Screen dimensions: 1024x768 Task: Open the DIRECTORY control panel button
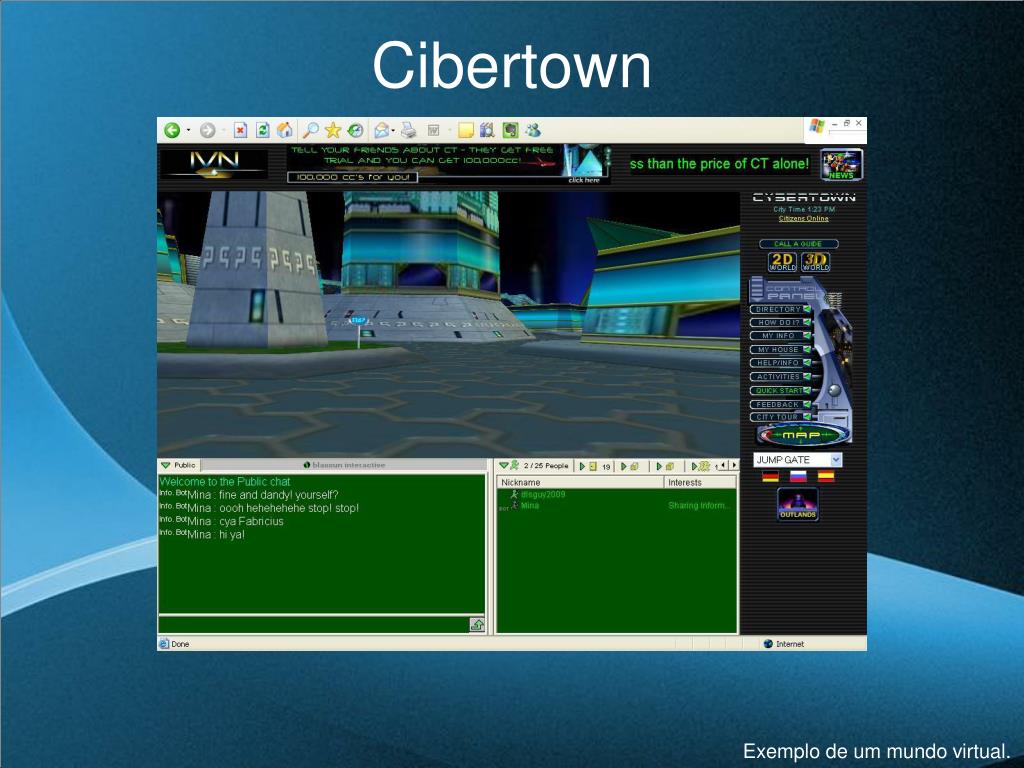[780, 310]
